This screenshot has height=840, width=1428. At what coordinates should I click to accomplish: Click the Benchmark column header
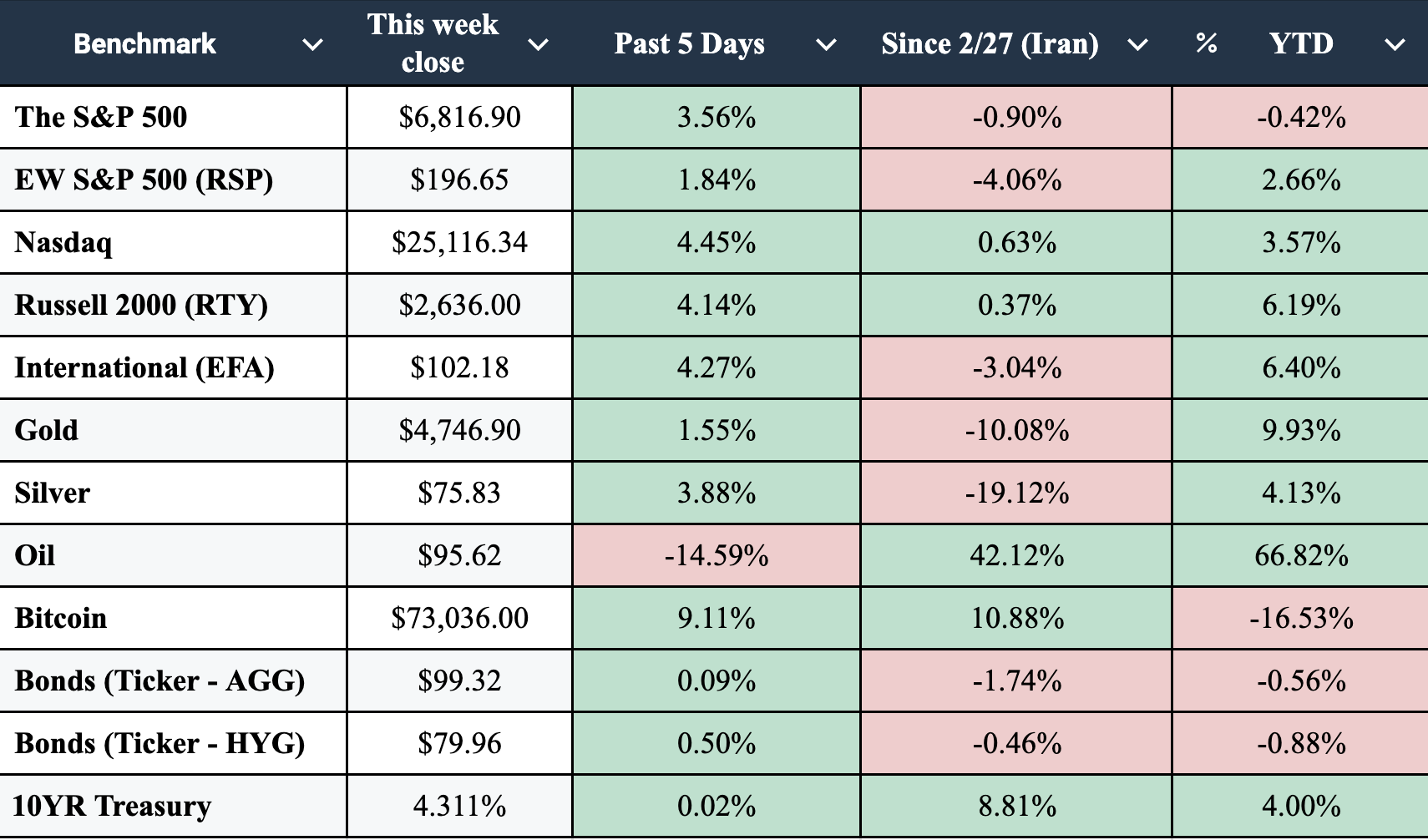(x=144, y=43)
